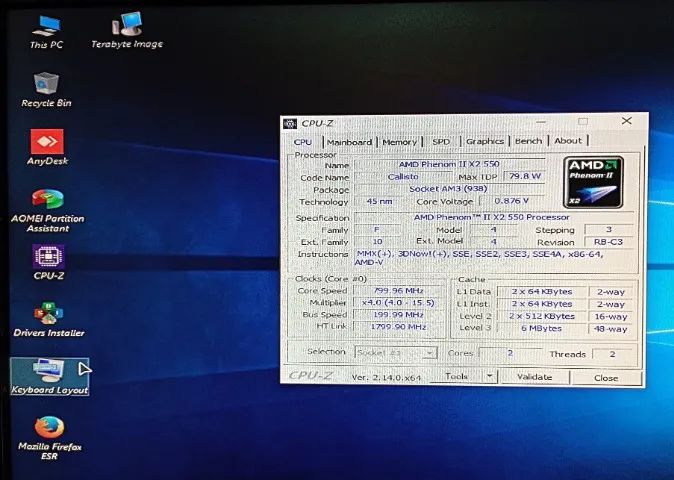Open the Terabyte Image desktop icon

pos(127,31)
